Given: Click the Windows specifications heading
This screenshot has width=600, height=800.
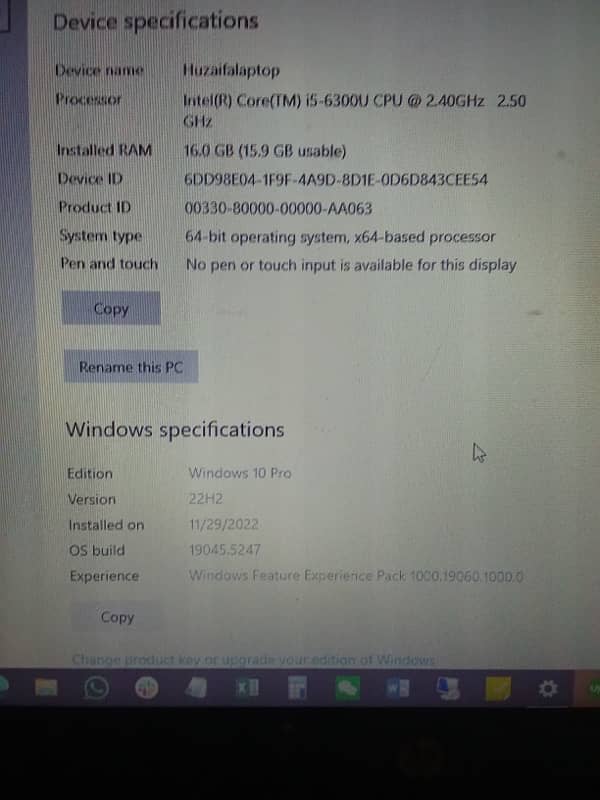Looking at the screenshot, I should [x=175, y=430].
